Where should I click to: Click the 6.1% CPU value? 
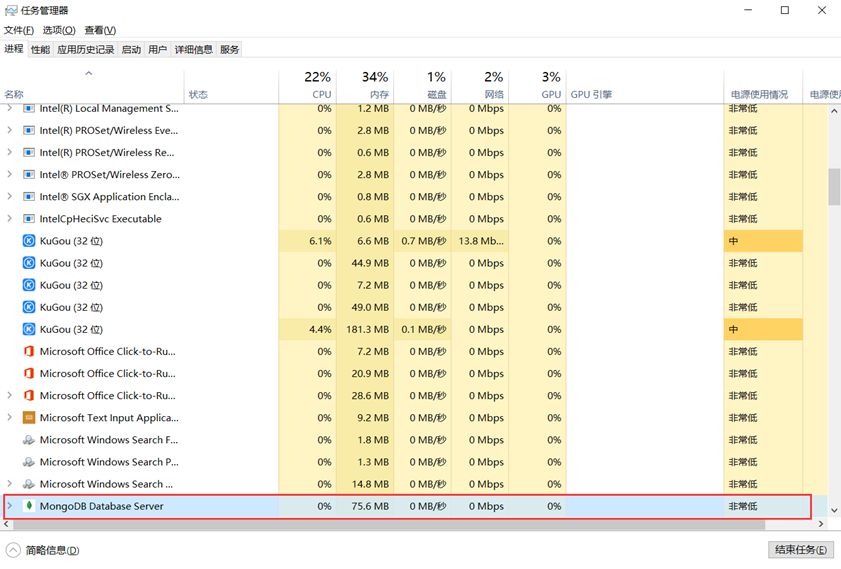click(x=320, y=241)
